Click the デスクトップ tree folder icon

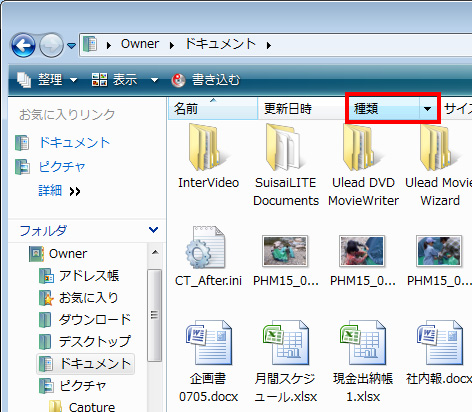click(45, 342)
